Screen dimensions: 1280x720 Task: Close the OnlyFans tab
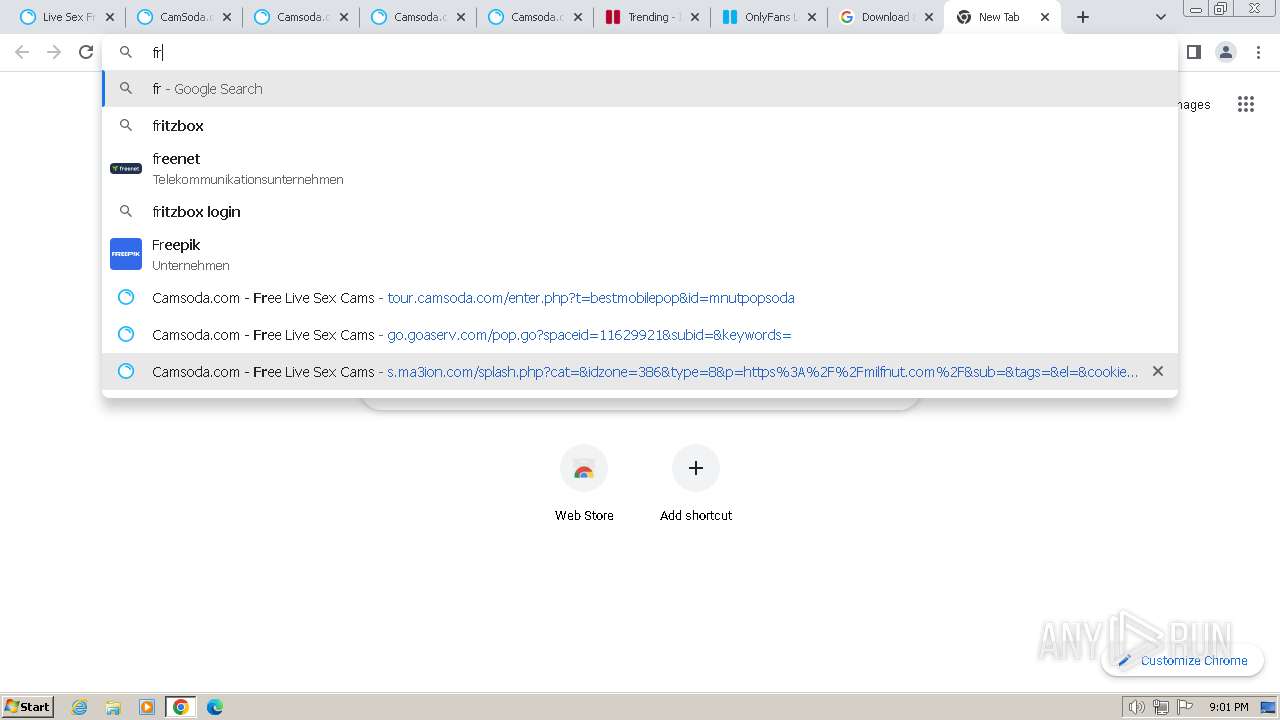[812, 17]
